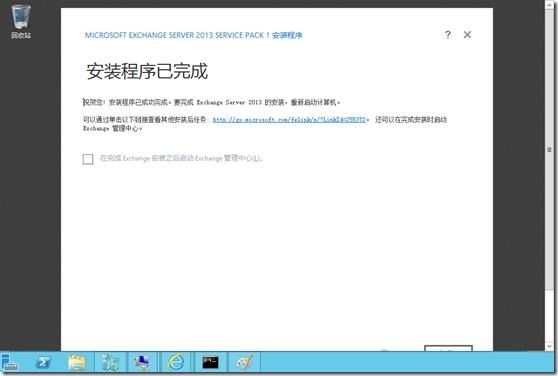Open Server Manager from the taskbar
This screenshot has height=376, width=558.
point(10,362)
